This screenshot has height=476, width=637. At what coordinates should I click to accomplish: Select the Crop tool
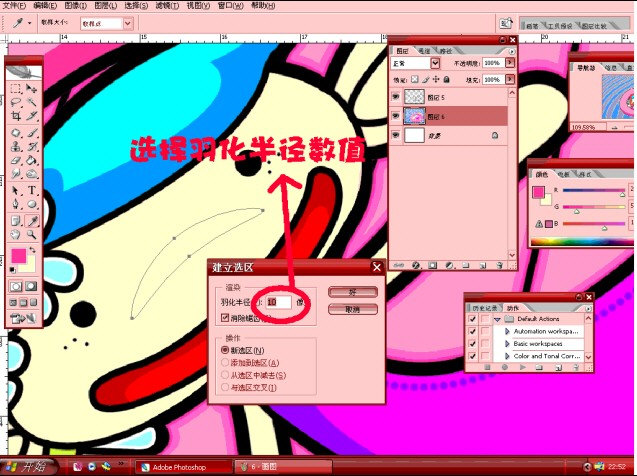pyautogui.click(x=16, y=116)
